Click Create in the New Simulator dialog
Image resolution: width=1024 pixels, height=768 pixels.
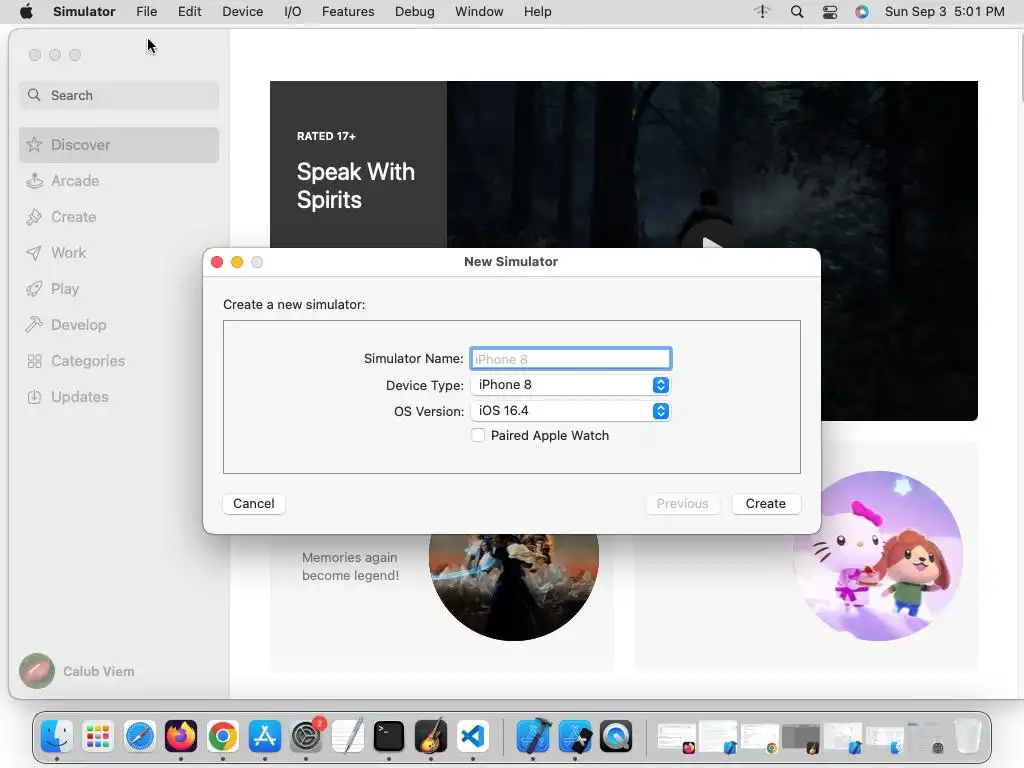click(x=766, y=504)
